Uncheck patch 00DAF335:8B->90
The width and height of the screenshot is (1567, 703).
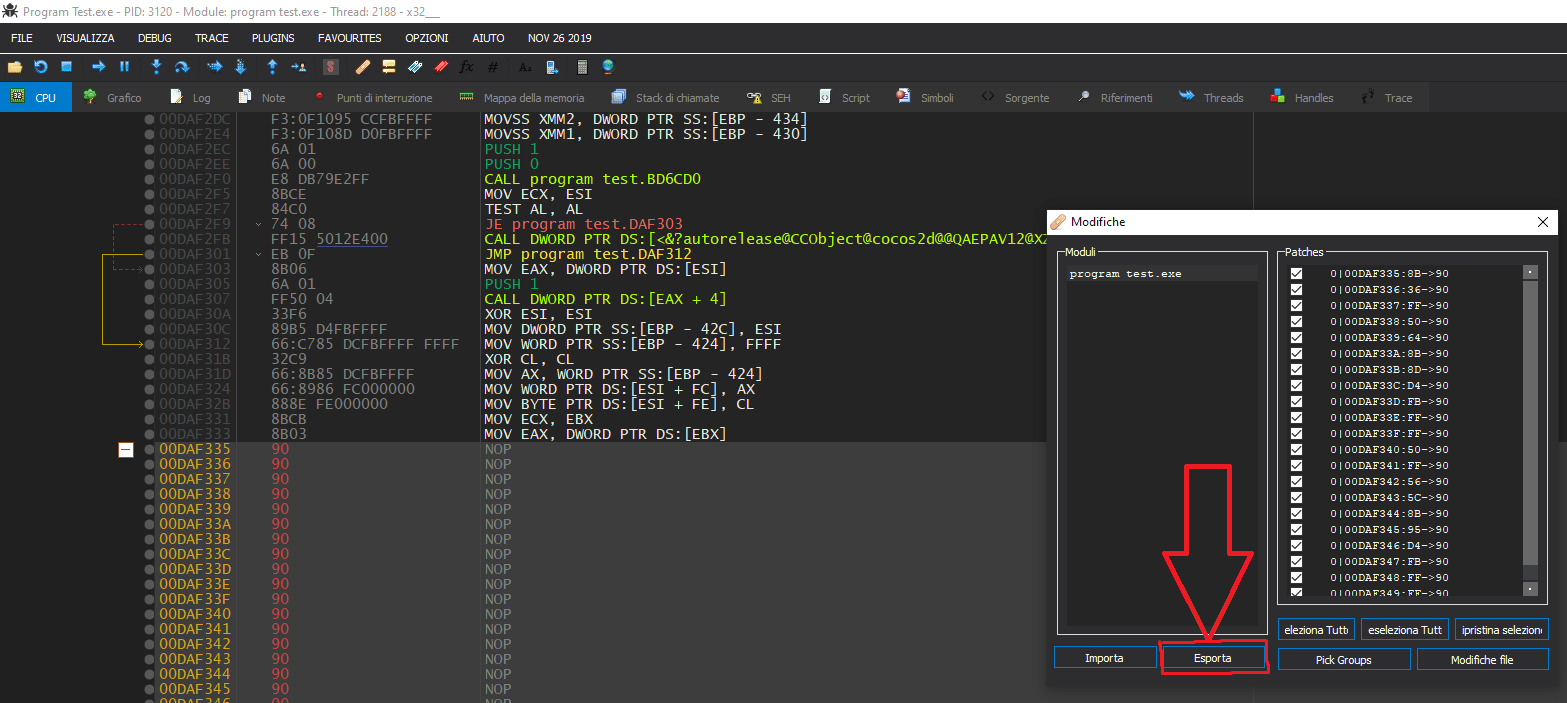(1297, 273)
